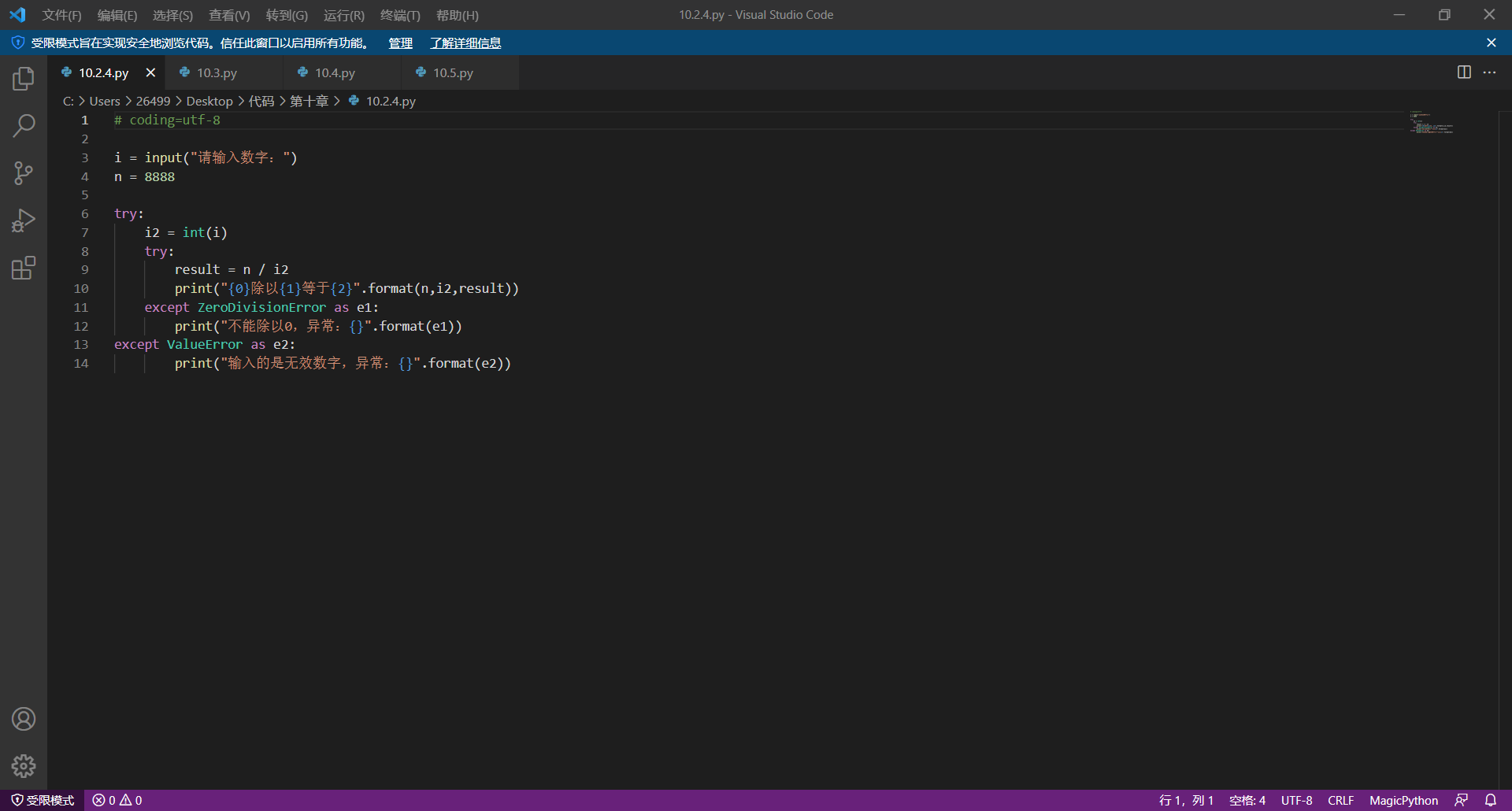Switch to the 10.5.py tab
1512x811 pixels.
pyautogui.click(x=461, y=72)
